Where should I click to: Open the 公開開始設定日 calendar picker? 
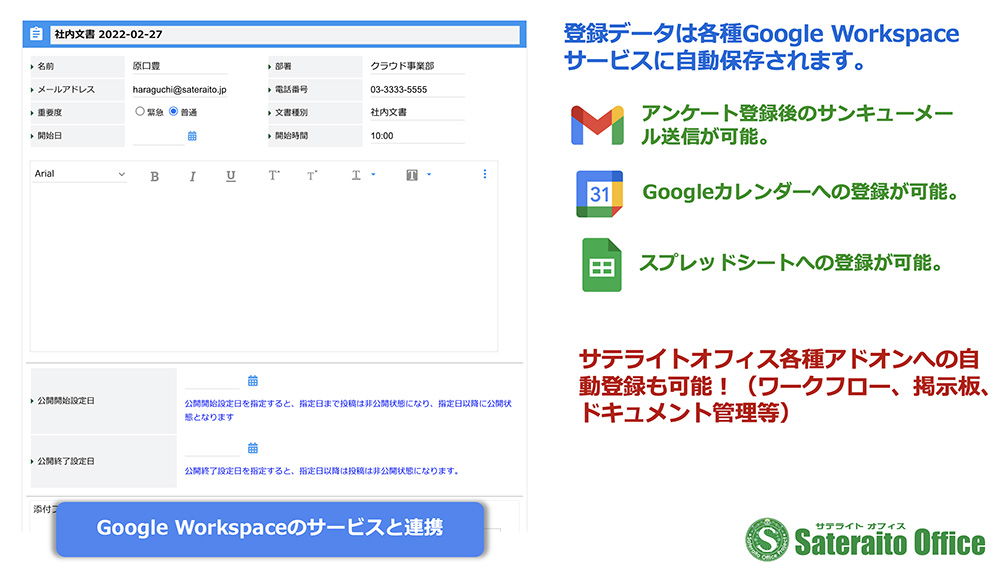click(253, 381)
